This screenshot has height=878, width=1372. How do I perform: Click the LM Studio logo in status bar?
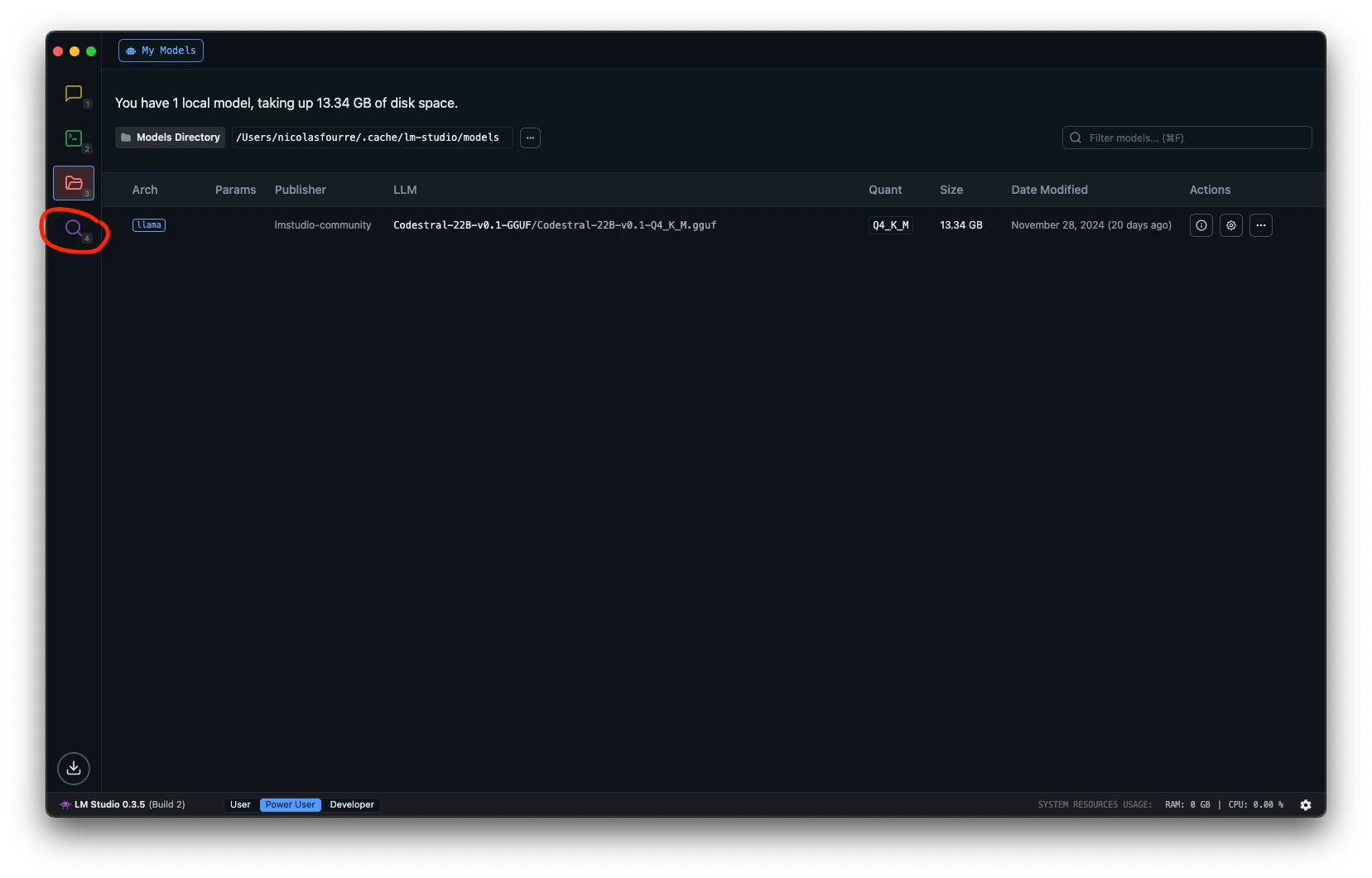[x=65, y=805]
